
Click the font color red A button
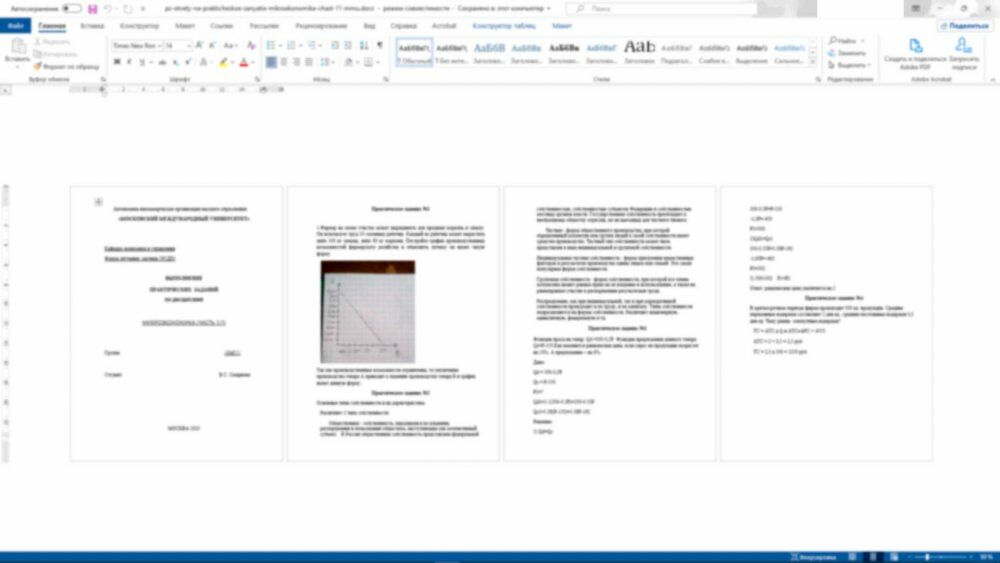coord(243,62)
